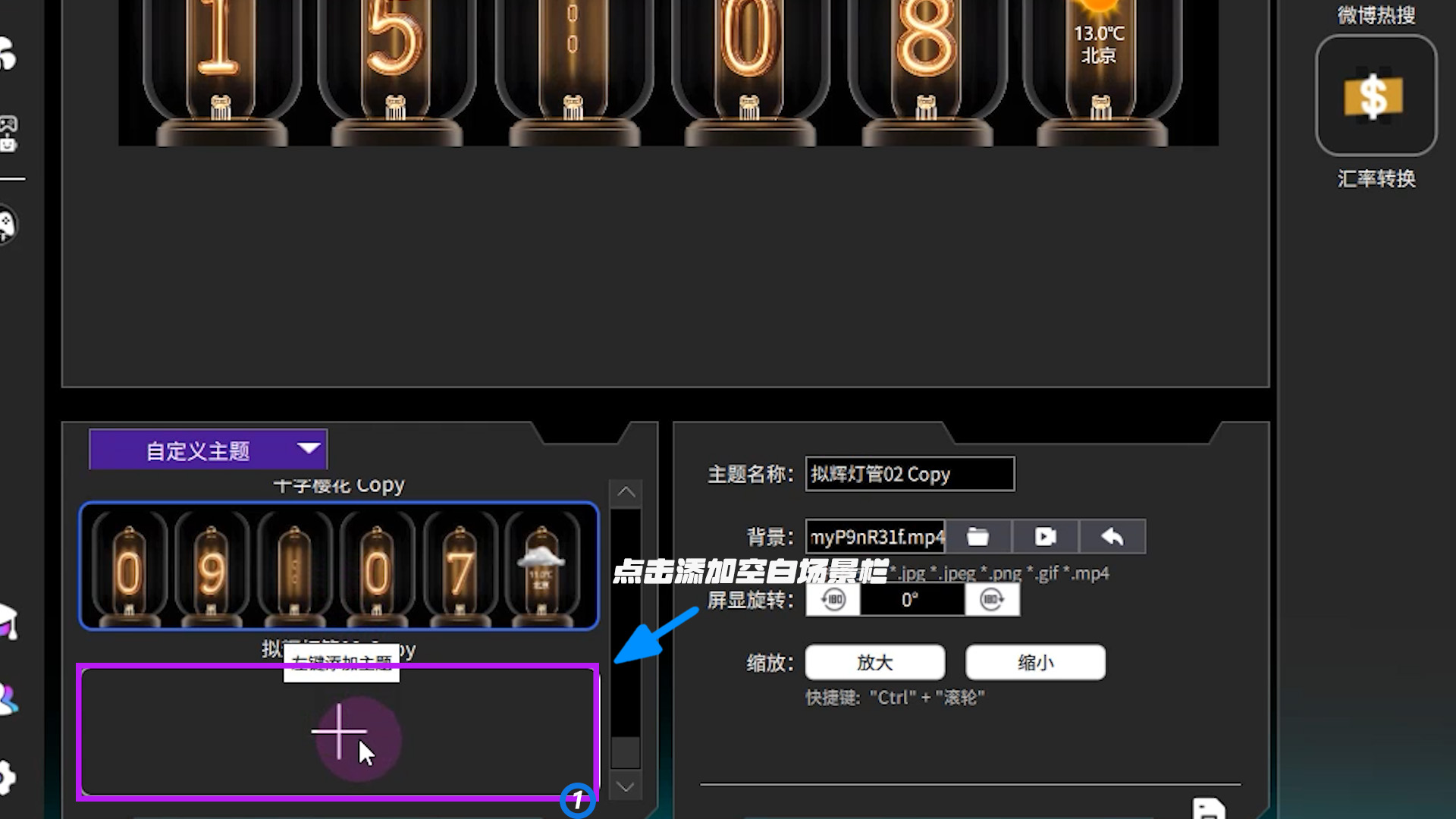Click 放大 to zoom in the theme

(874, 661)
